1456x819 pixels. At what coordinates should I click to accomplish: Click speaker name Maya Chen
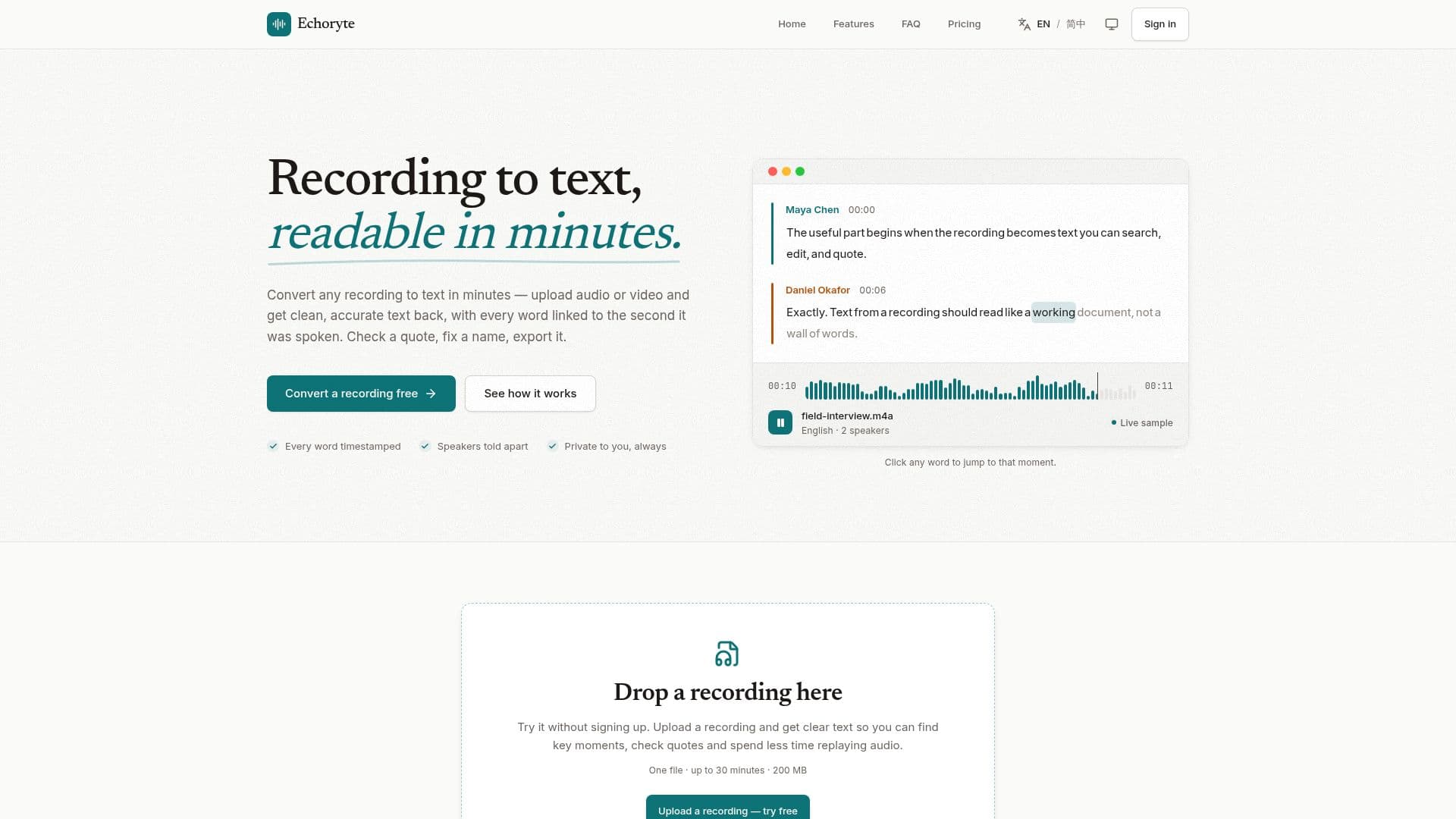(x=812, y=210)
